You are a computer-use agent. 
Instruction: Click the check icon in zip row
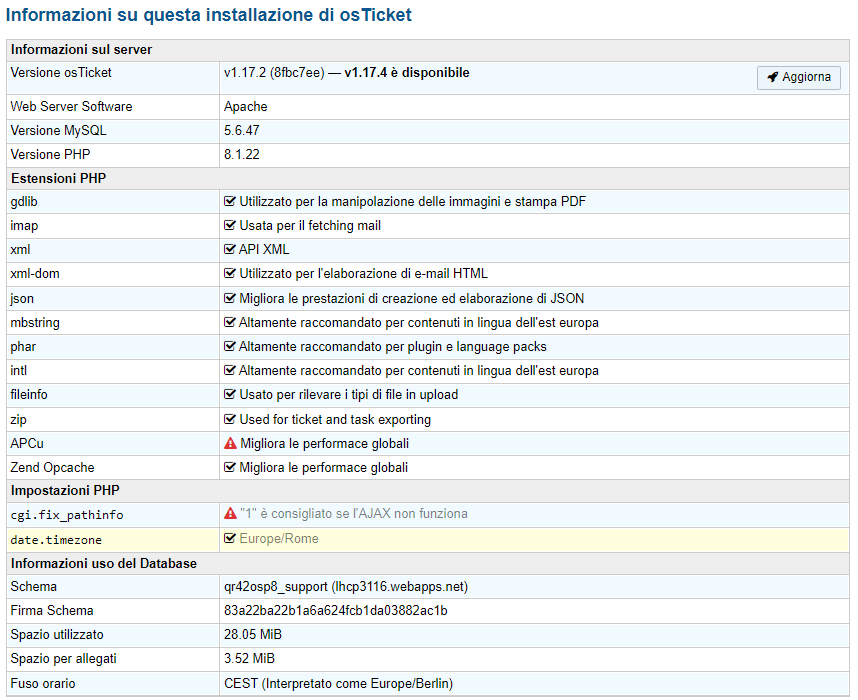click(230, 420)
